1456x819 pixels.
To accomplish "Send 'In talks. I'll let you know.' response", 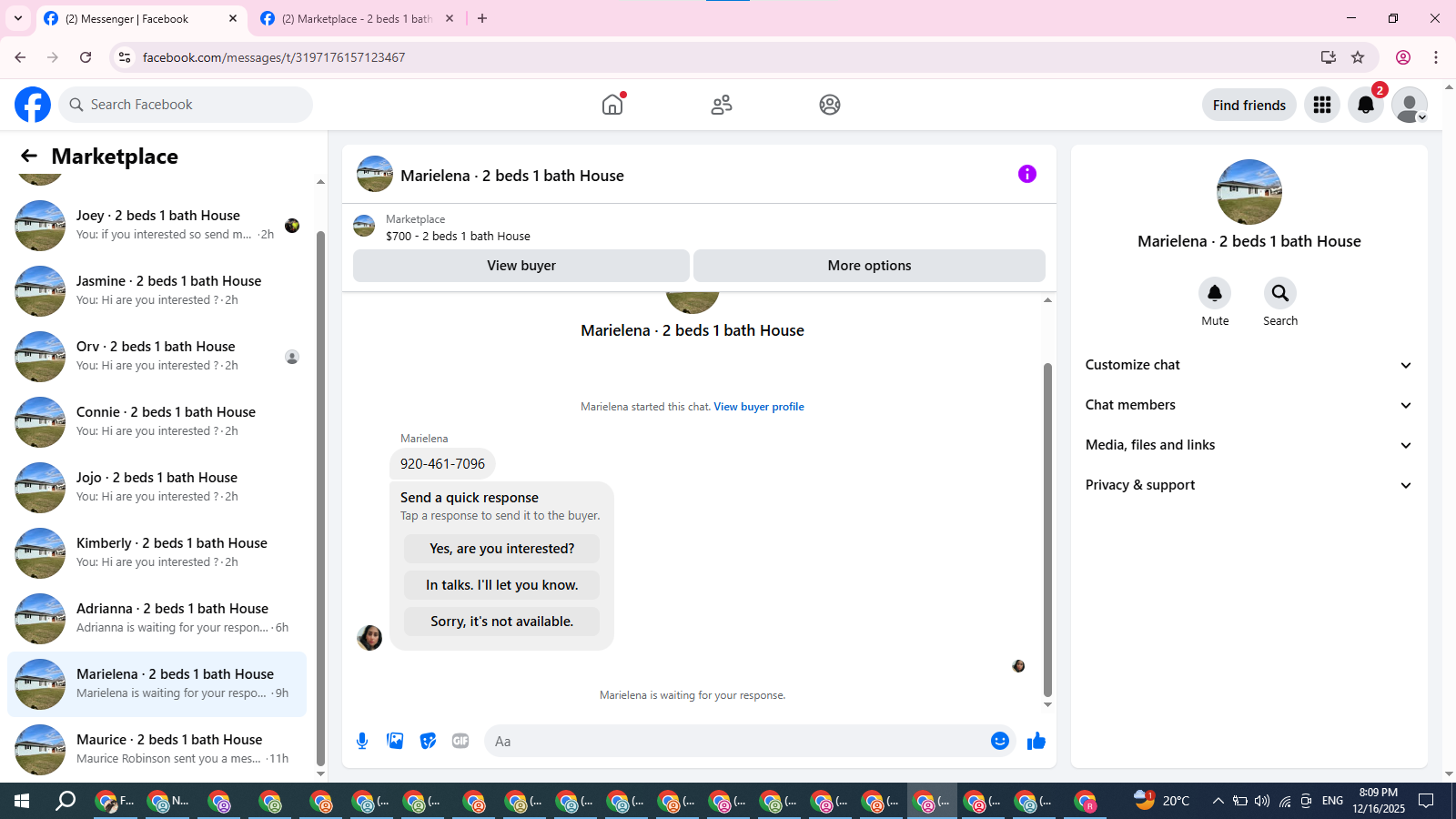I will (501, 585).
